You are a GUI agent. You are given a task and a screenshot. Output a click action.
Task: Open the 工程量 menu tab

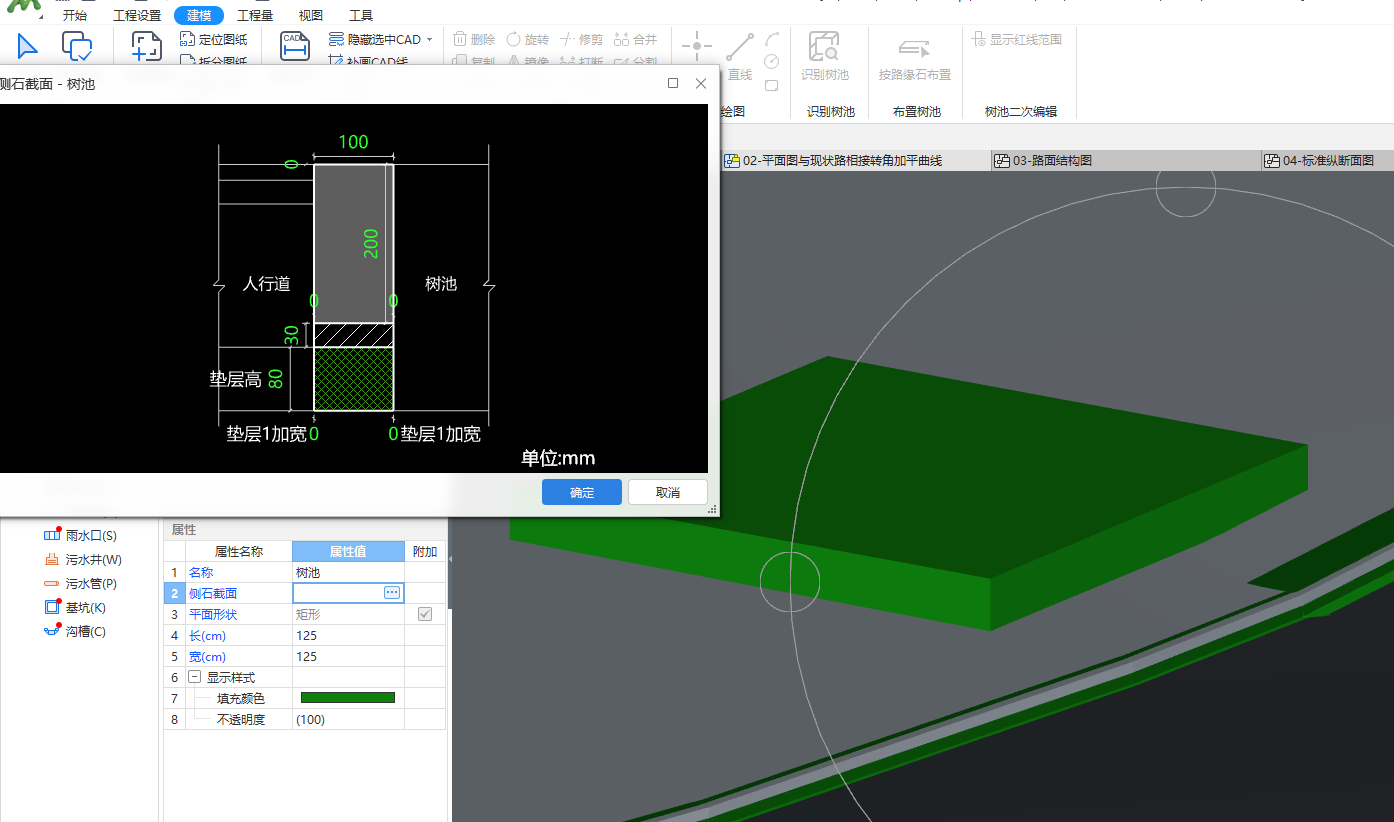255,15
